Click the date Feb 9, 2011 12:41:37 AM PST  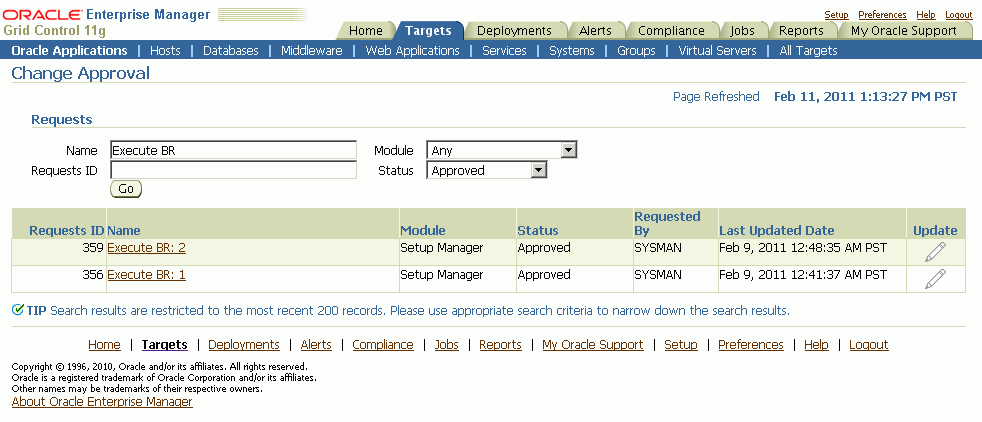click(803, 275)
